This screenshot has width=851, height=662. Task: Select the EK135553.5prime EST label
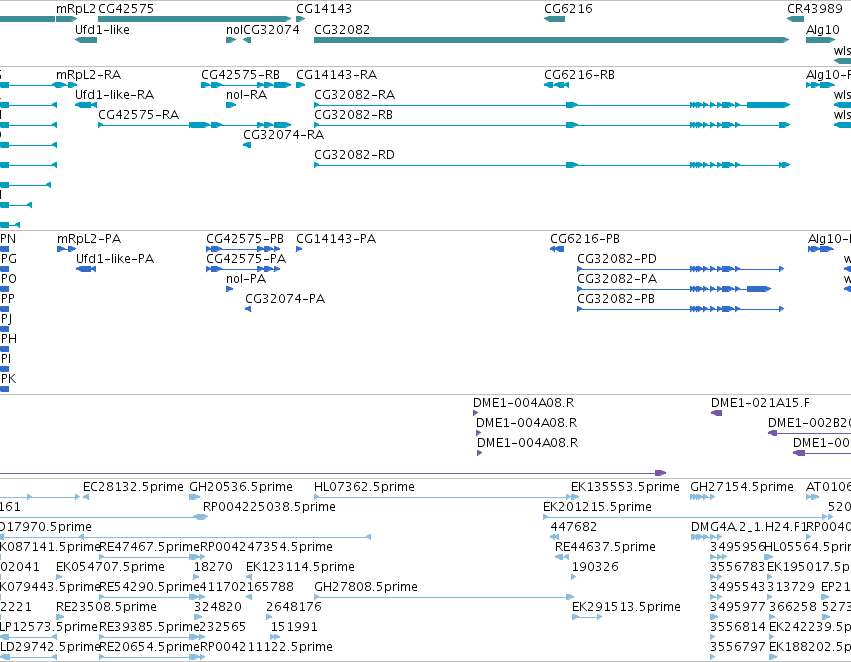625,487
